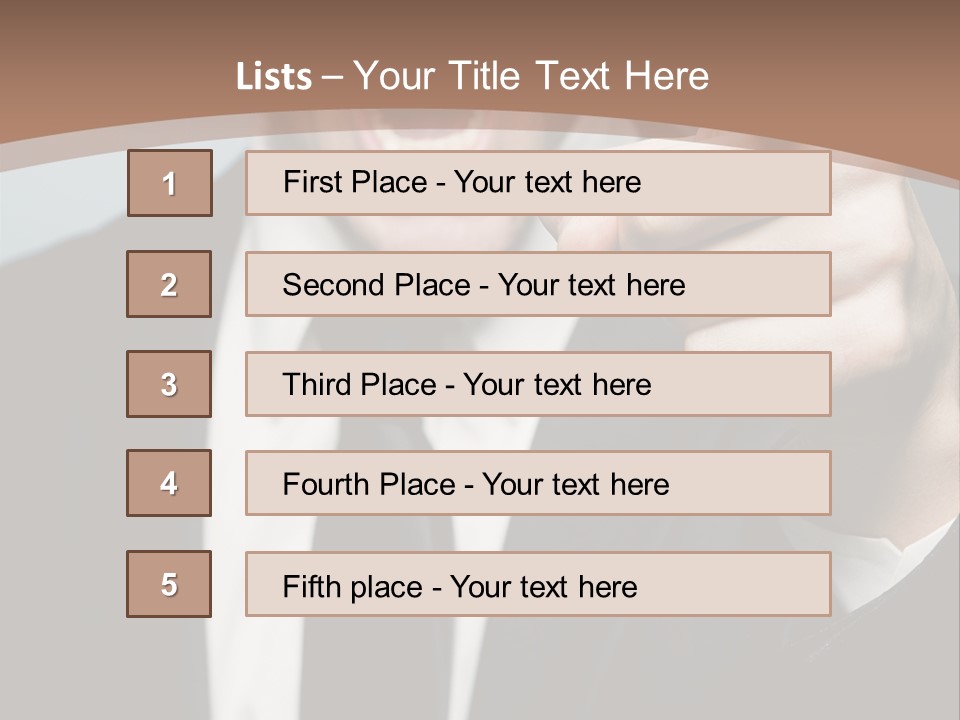This screenshot has width=960, height=720.
Task: Click the word Fourth in the list
Action: pos(326,484)
